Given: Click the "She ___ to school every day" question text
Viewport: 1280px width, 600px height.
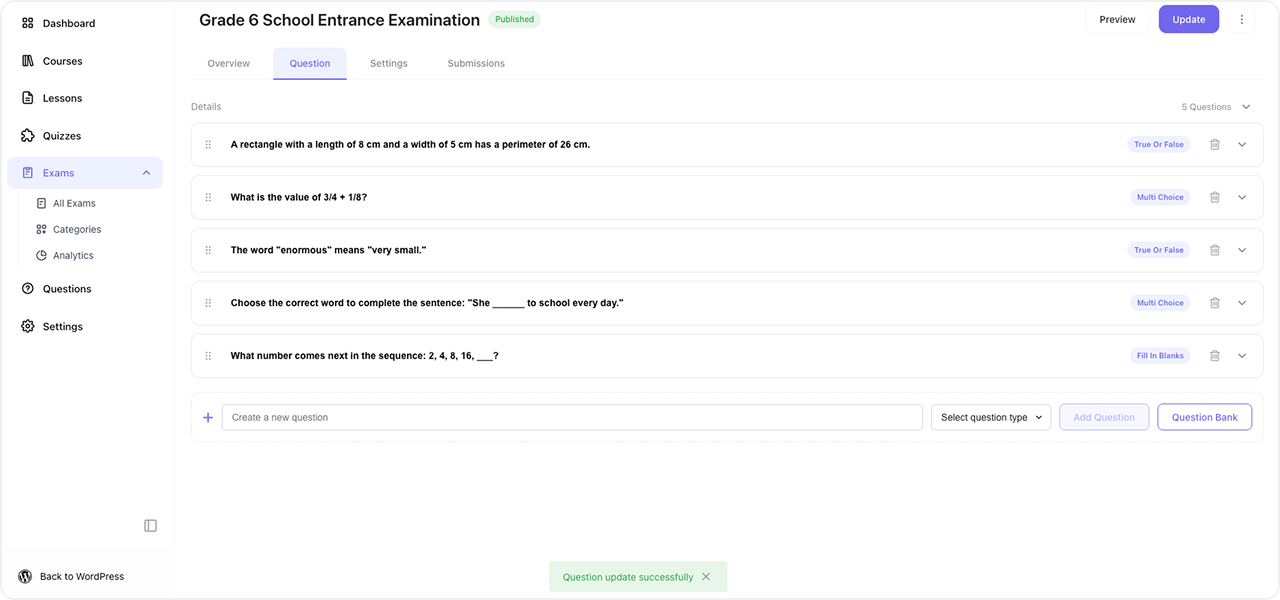Looking at the screenshot, I should tap(427, 303).
